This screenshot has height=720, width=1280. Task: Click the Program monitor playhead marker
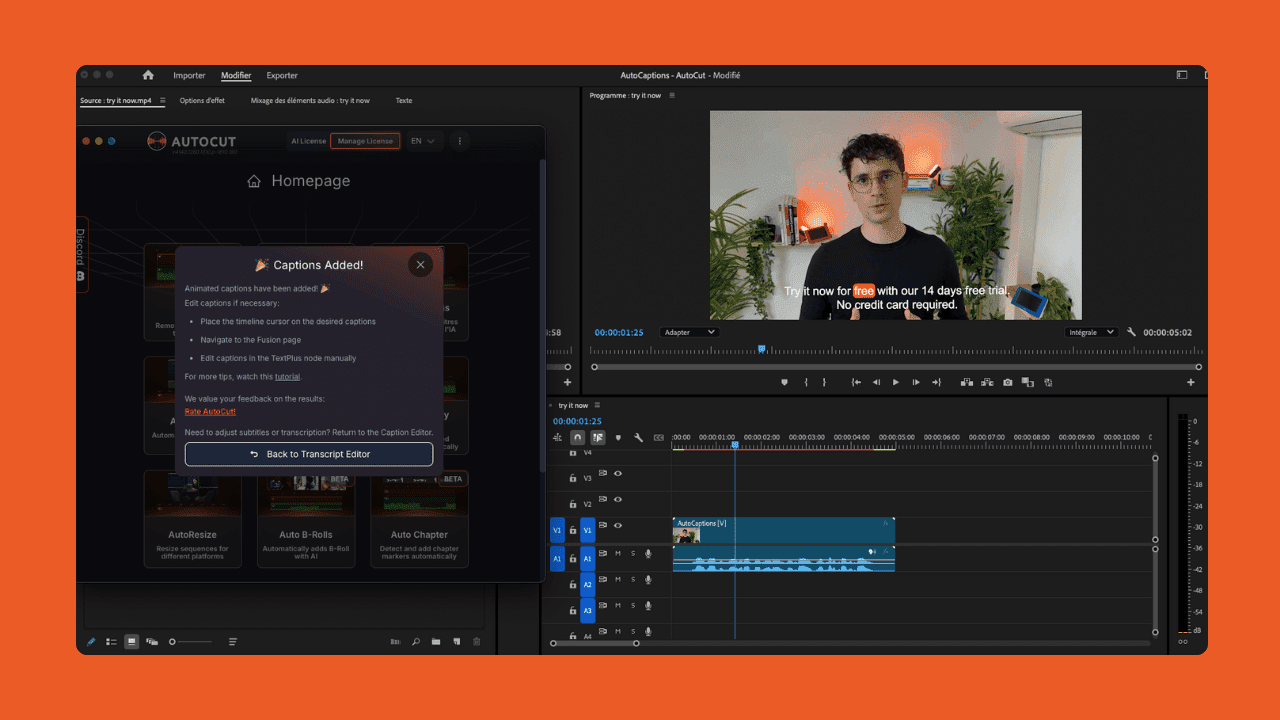pyautogui.click(x=762, y=349)
